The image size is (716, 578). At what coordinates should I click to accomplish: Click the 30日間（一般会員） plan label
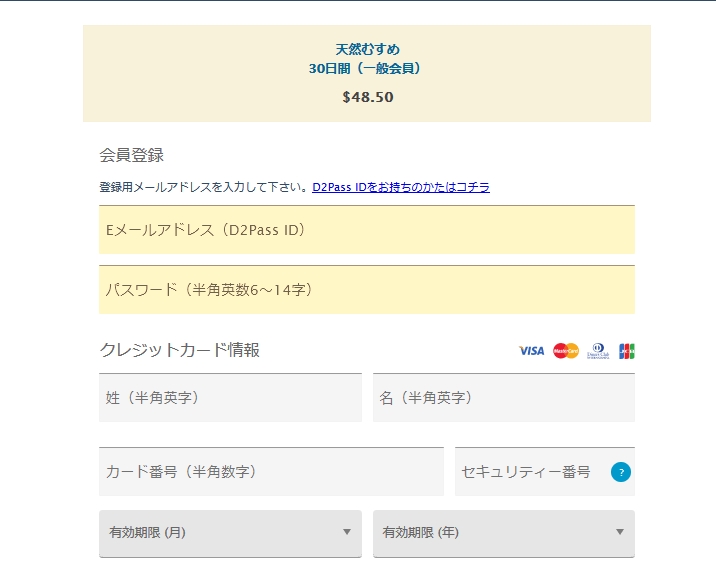coord(367,69)
